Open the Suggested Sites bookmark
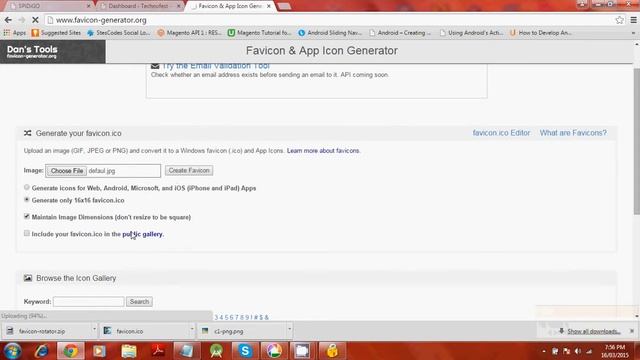The image size is (640, 360). coord(56,33)
